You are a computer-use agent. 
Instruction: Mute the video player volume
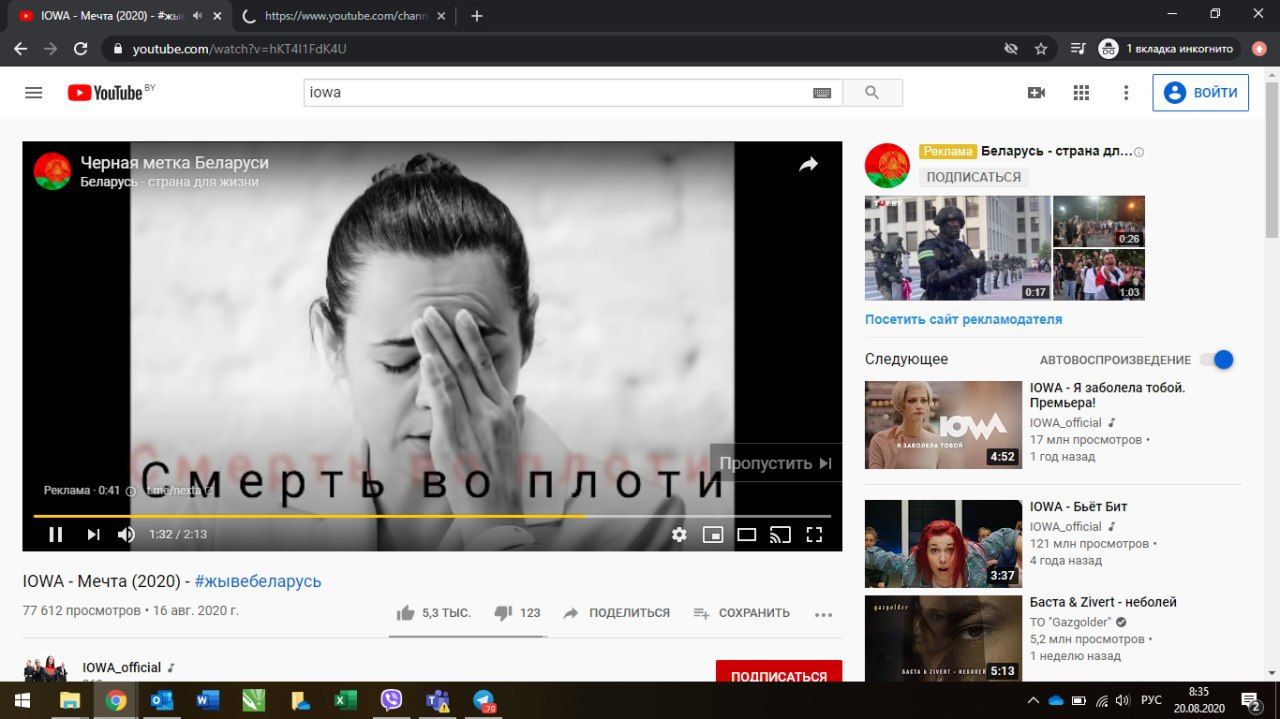126,534
